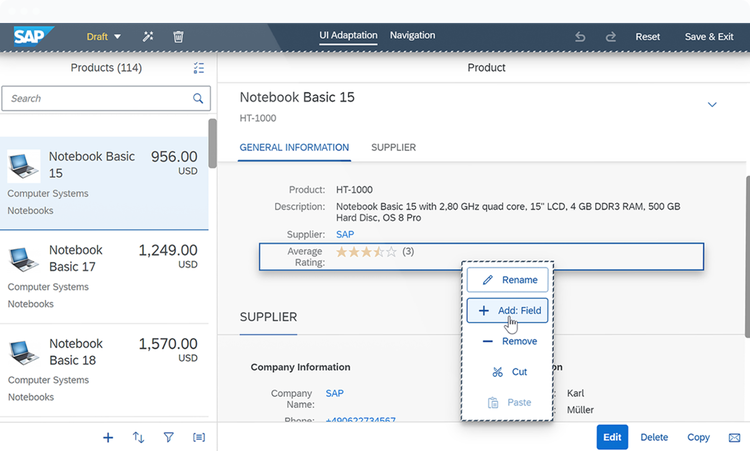The image size is (750, 451).
Task: Undo the last change
Action: [x=580, y=37]
